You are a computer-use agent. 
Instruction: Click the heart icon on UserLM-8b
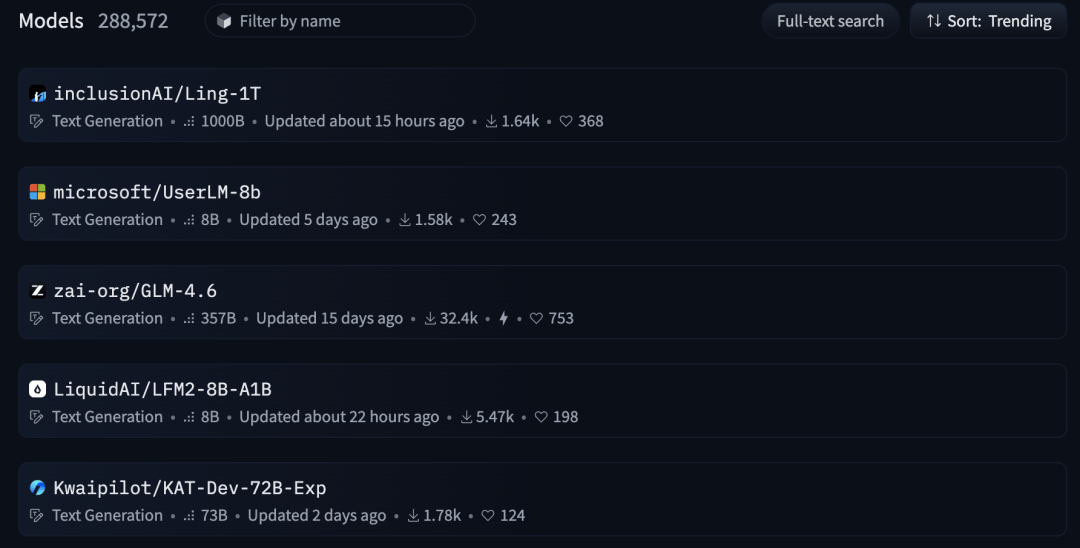coord(479,220)
